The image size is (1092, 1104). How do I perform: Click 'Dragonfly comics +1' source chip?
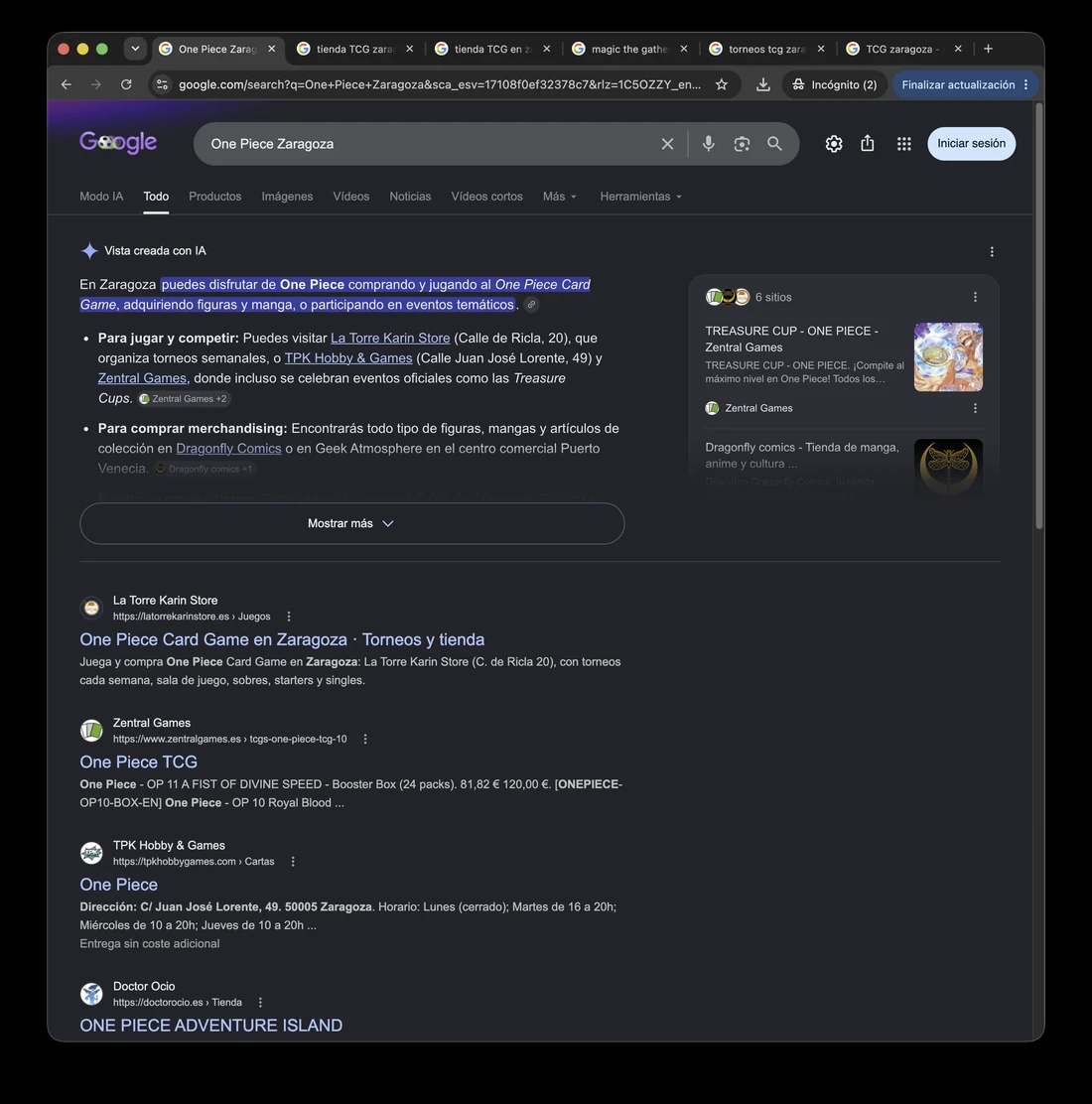click(x=205, y=469)
